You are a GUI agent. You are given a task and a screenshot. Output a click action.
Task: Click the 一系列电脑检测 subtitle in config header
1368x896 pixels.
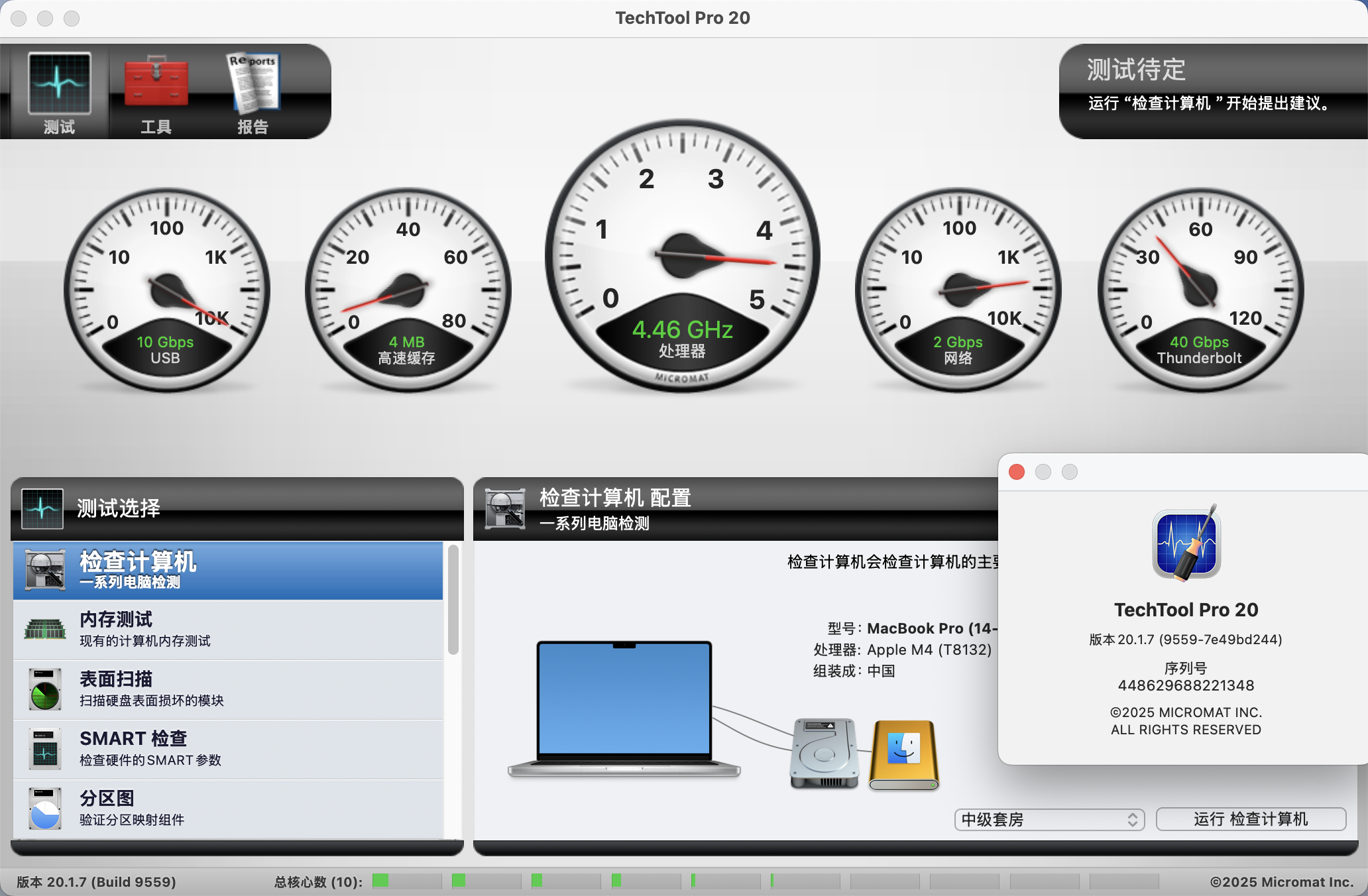[x=595, y=524]
